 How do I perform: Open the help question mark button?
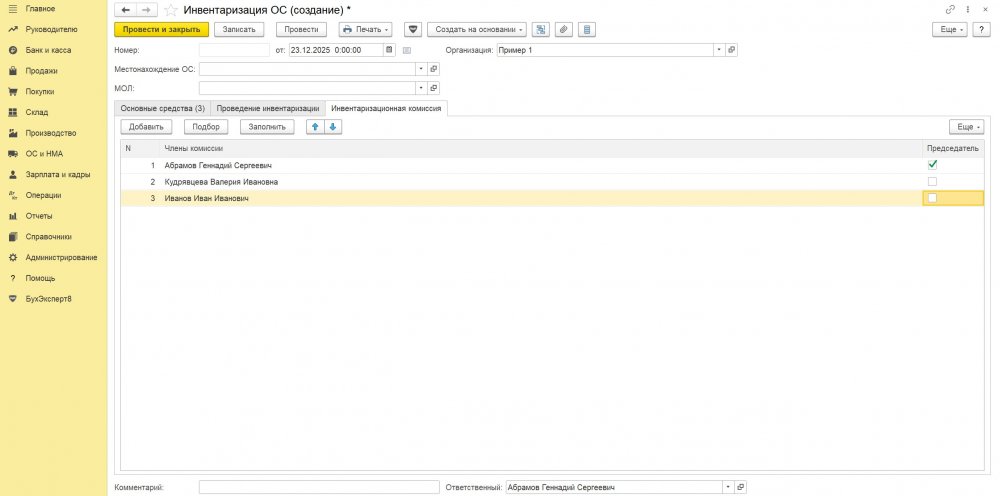[x=981, y=29]
